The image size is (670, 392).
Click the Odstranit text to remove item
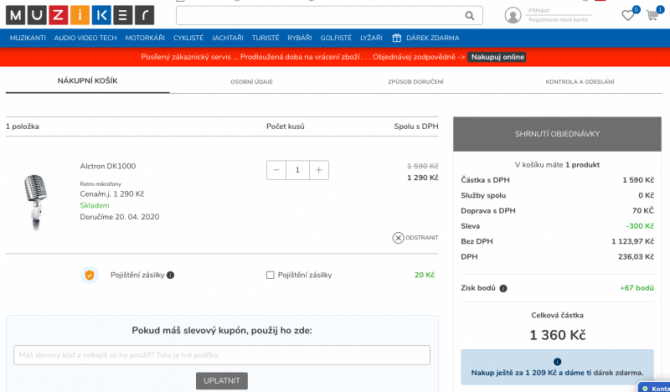coord(422,238)
